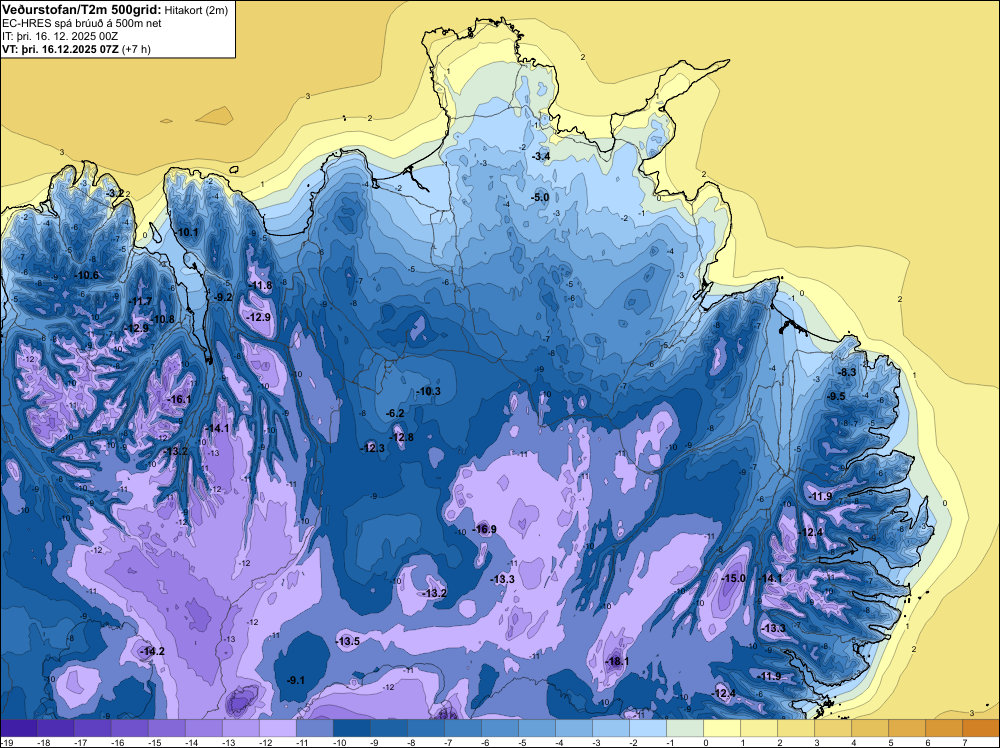Click the legend swatch between -3 and -2

[610, 728]
